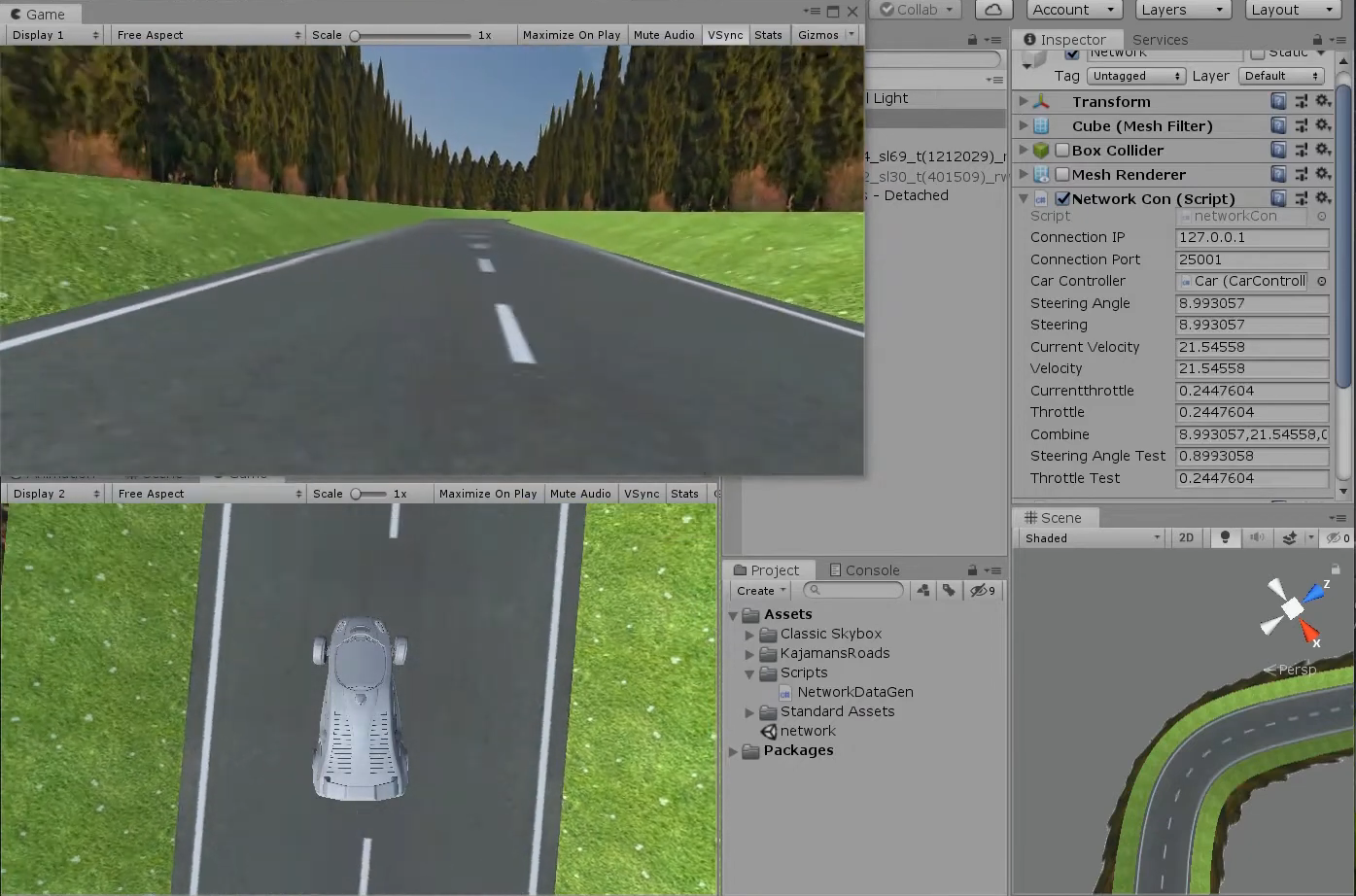Image resolution: width=1356 pixels, height=896 pixels.
Task: Enable the Box Collider component checkbox
Action: coord(1062,151)
